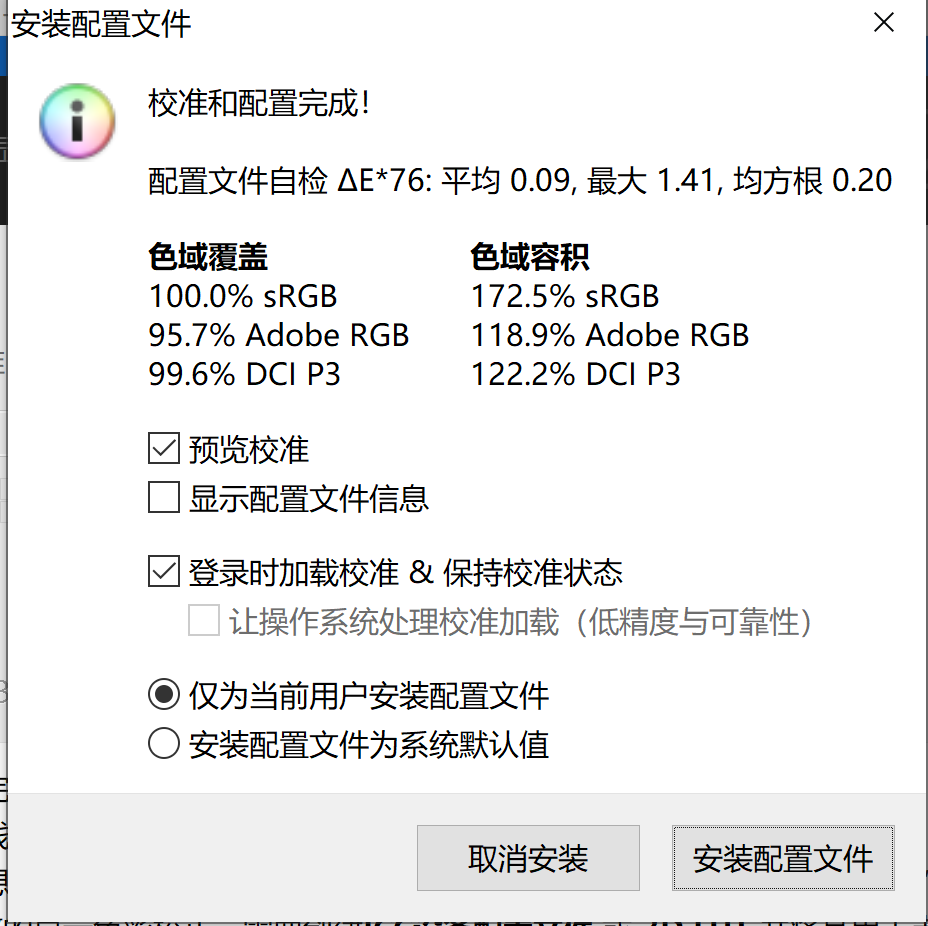Close the profile installation dialog

point(884,23)
